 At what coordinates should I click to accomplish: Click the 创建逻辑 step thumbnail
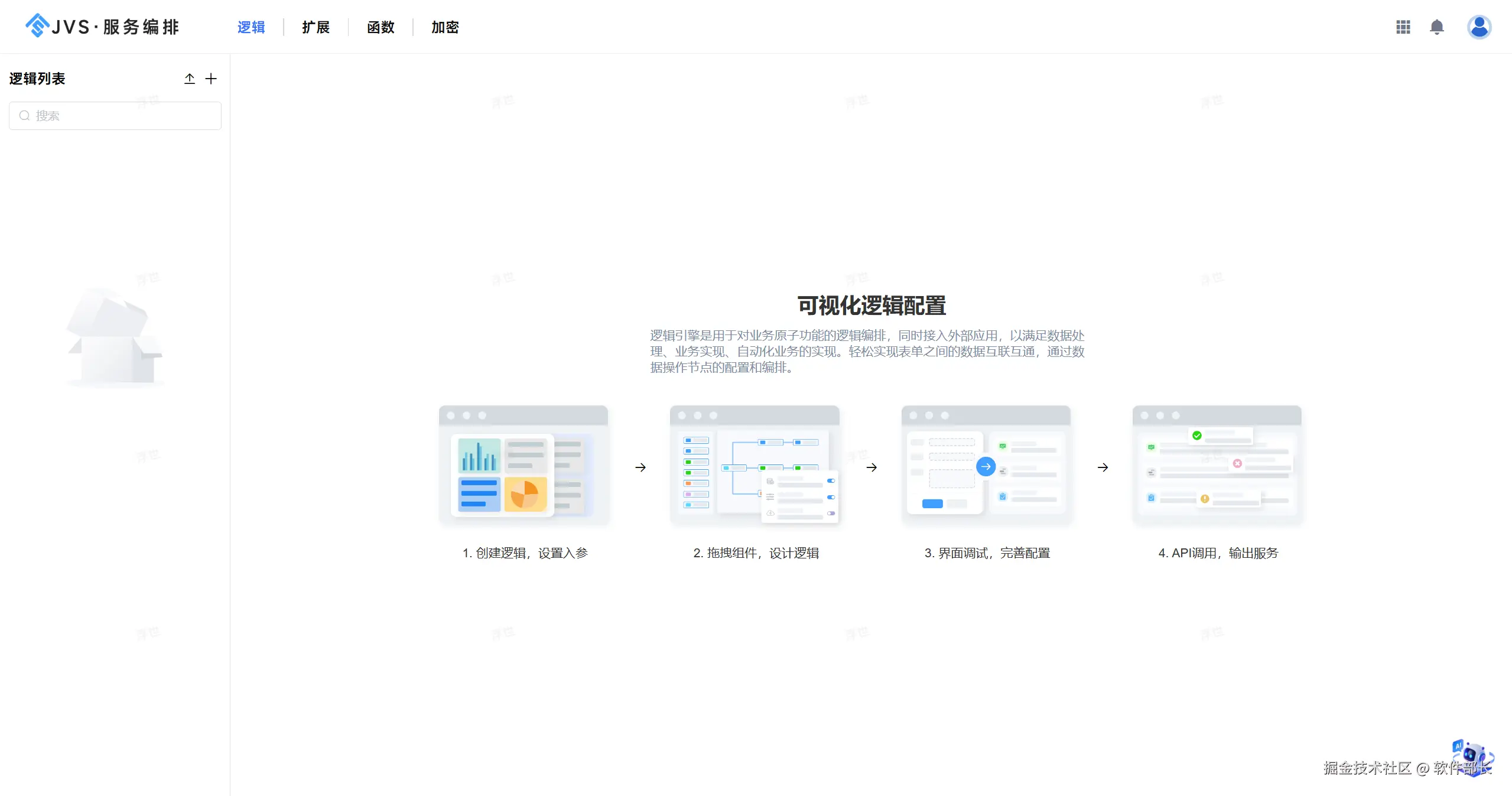523,466
